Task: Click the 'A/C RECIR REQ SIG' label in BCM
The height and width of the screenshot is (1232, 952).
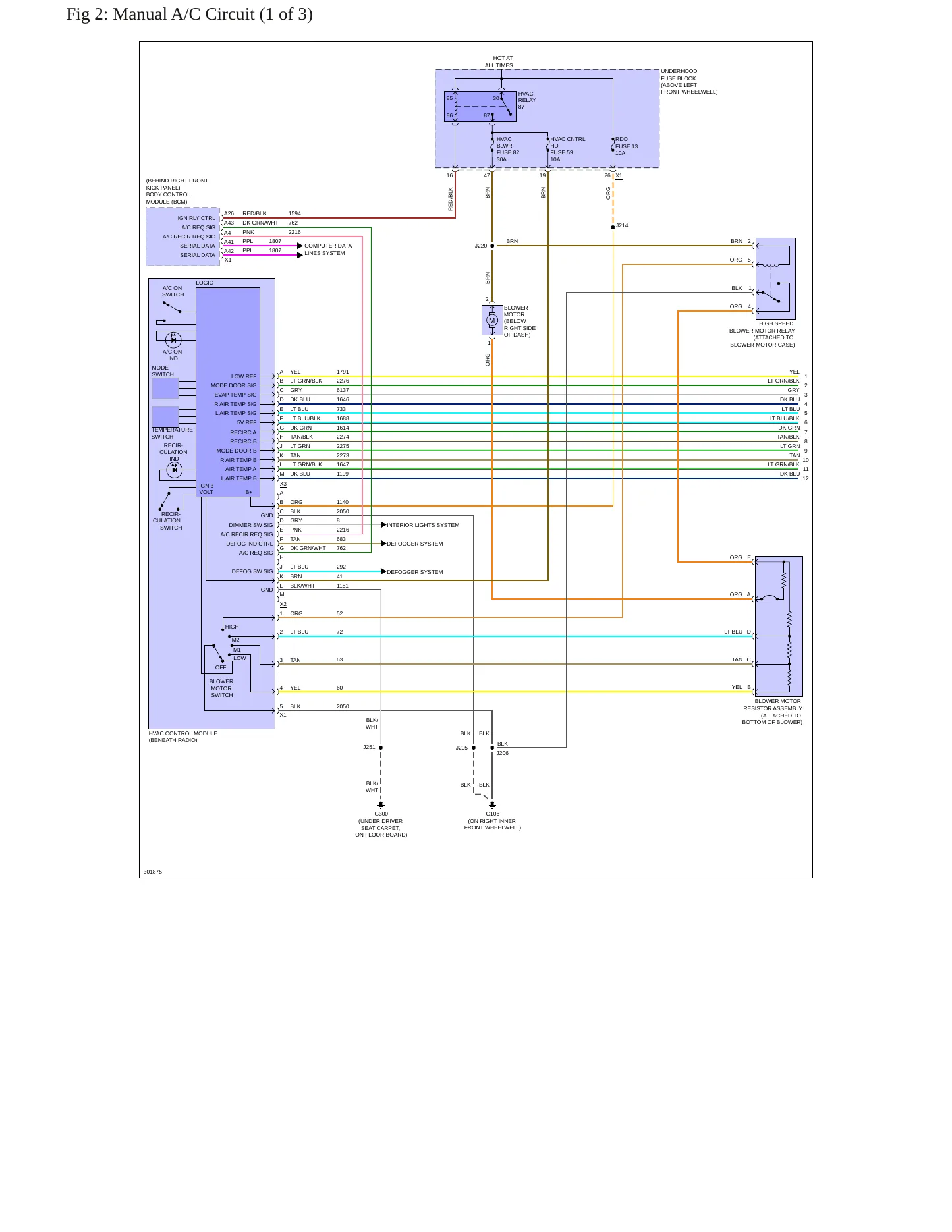Action: [189, 237]
